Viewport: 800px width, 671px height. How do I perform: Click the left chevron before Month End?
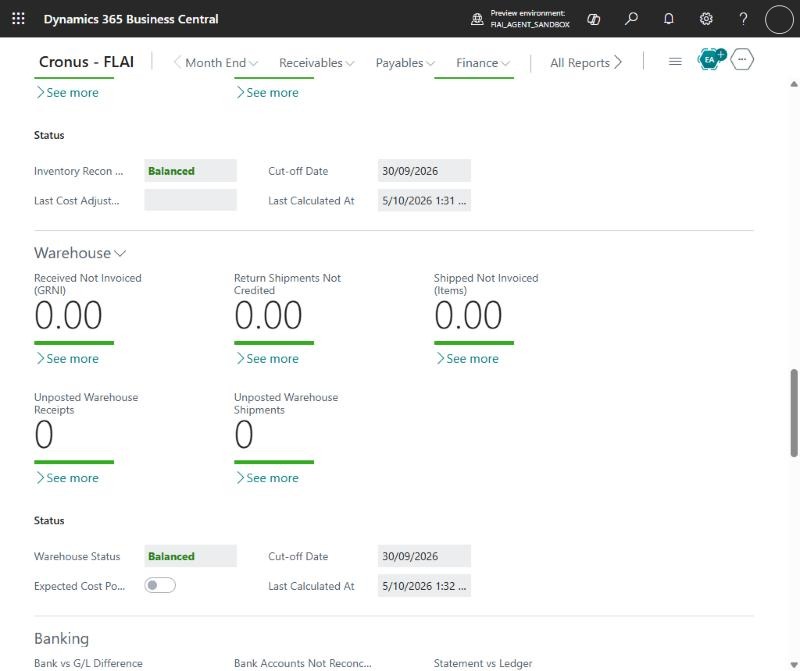(177, 62)
